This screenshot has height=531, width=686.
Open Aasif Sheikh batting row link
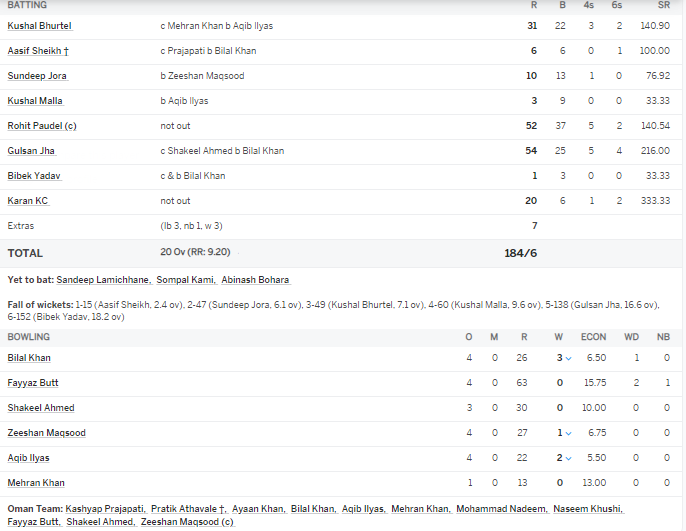point(38,51)
